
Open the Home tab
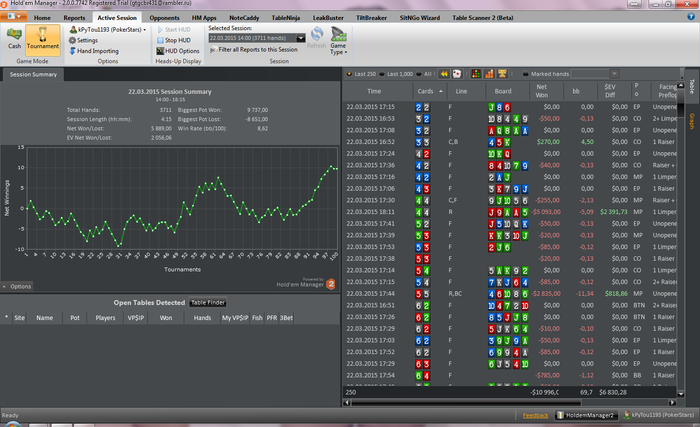pos(42,18)
